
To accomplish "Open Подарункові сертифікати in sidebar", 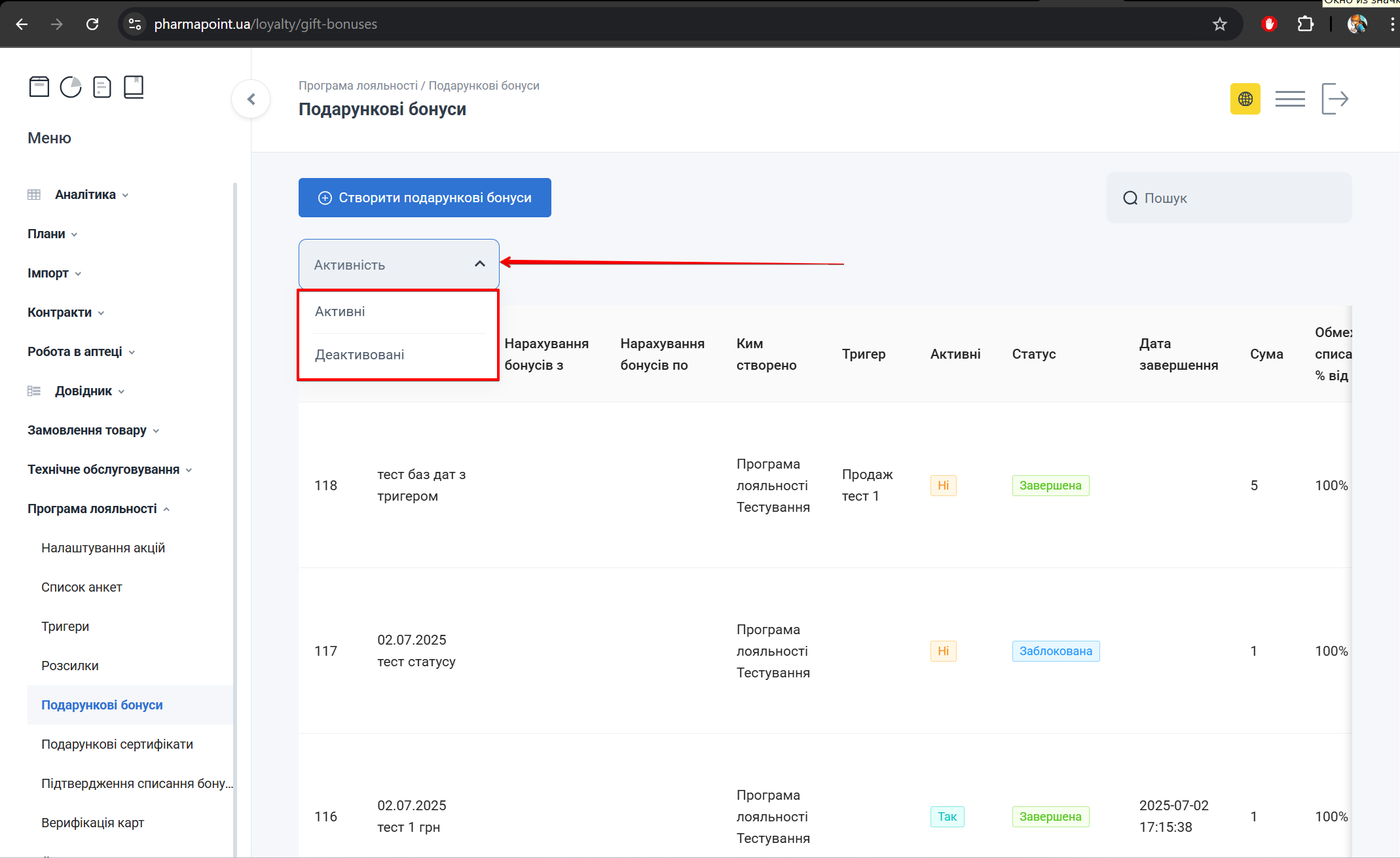I will (x=117, y=744).
